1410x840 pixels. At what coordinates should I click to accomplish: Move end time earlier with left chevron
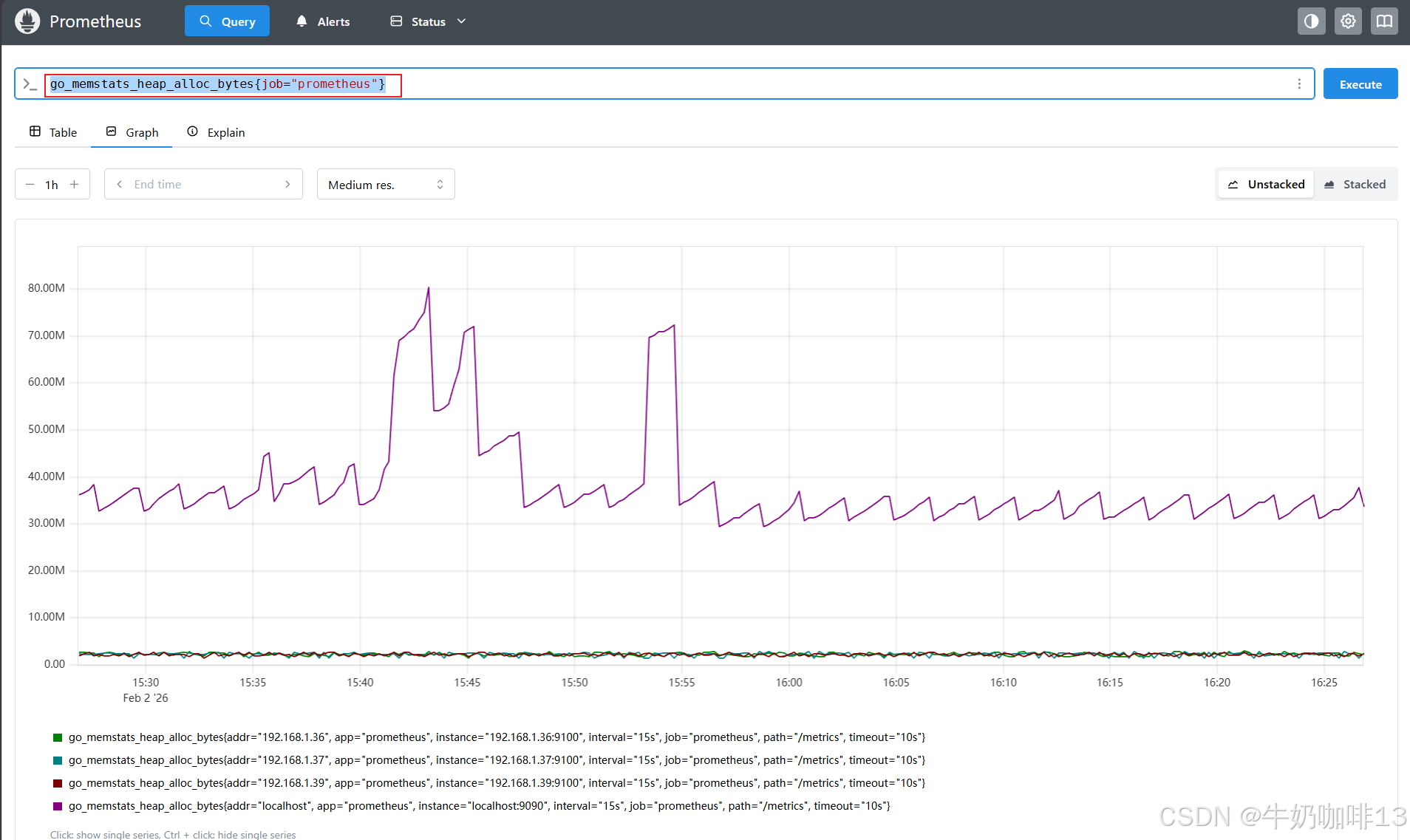119,185
